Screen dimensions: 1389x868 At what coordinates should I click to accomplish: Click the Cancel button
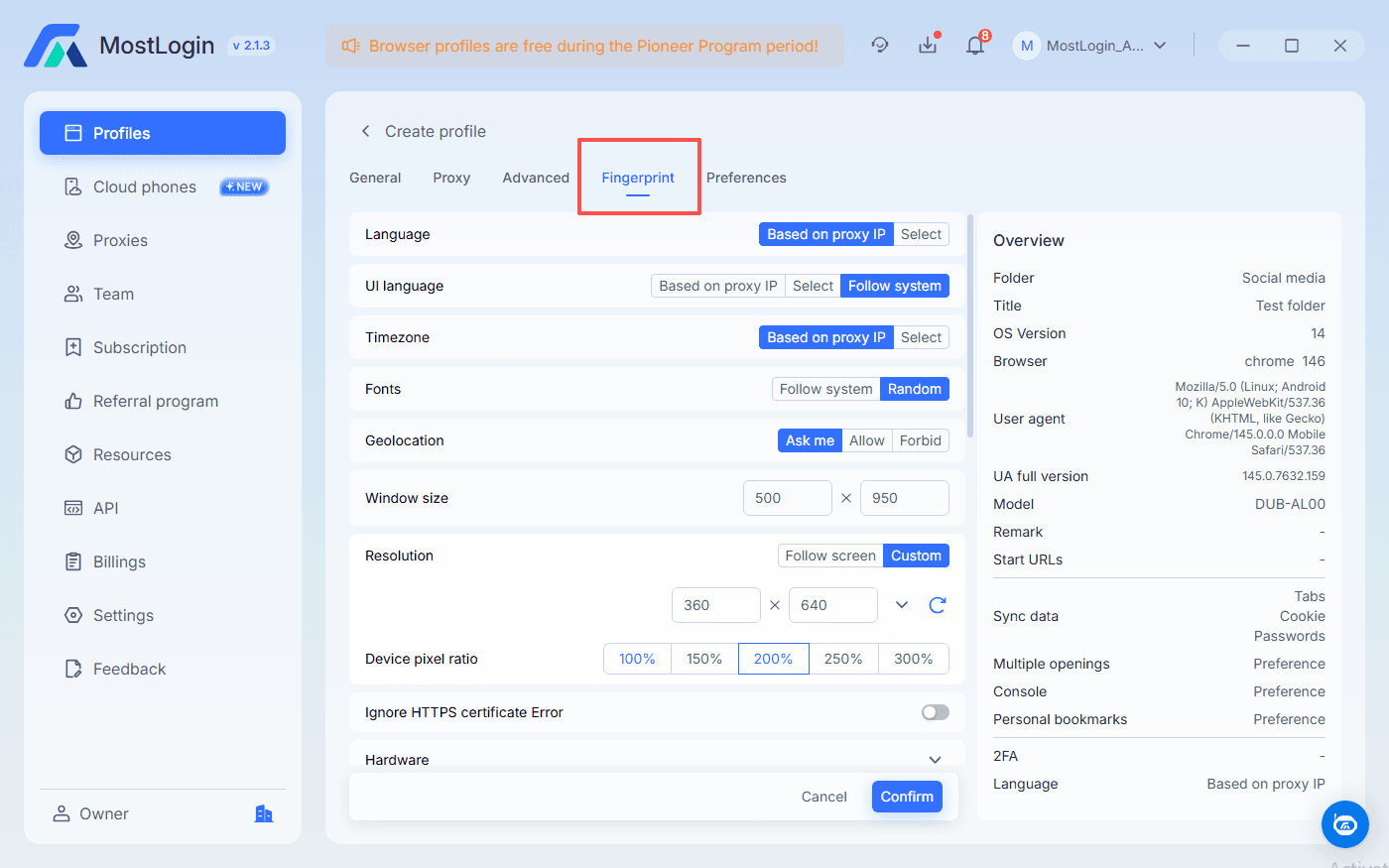click(823, 797)
